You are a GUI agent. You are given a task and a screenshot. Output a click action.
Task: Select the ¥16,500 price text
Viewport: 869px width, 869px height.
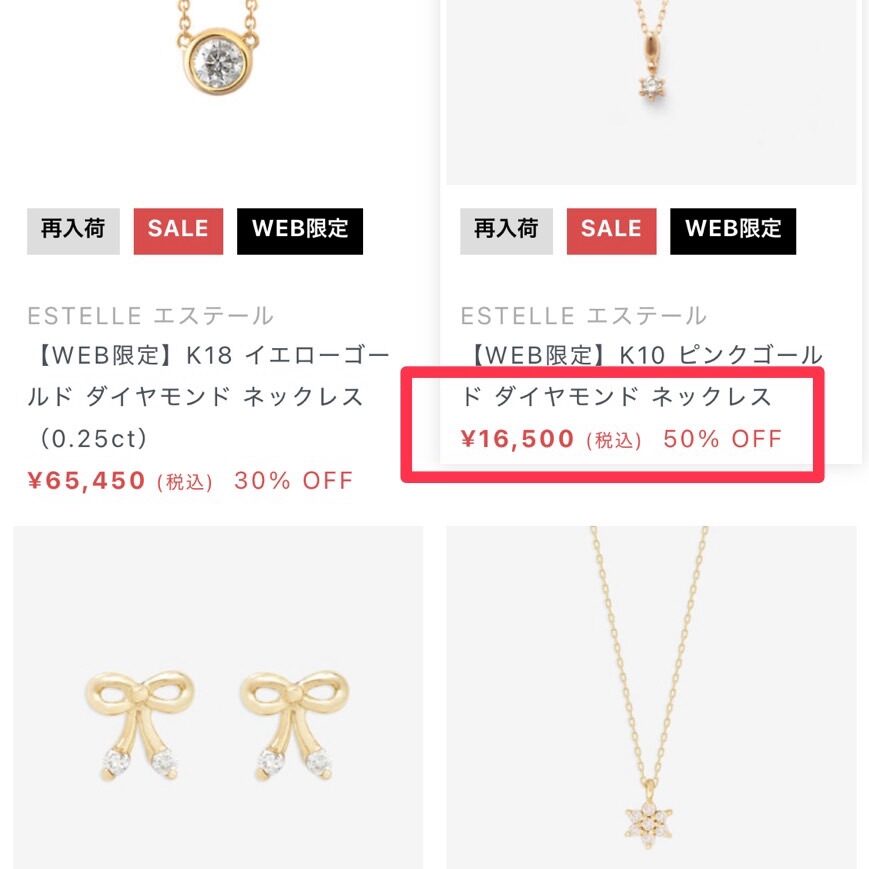[x=517, y=439]
